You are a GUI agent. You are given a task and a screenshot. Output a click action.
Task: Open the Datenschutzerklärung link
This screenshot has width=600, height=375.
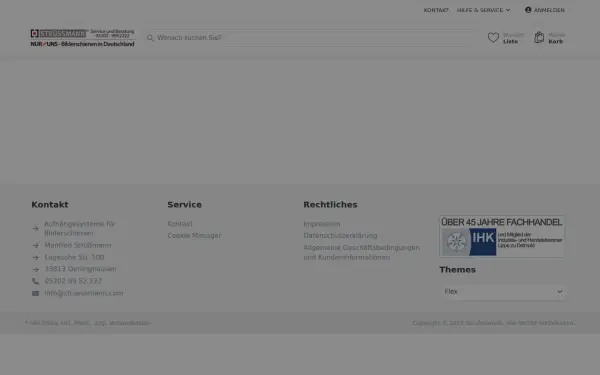click(340, 236)
